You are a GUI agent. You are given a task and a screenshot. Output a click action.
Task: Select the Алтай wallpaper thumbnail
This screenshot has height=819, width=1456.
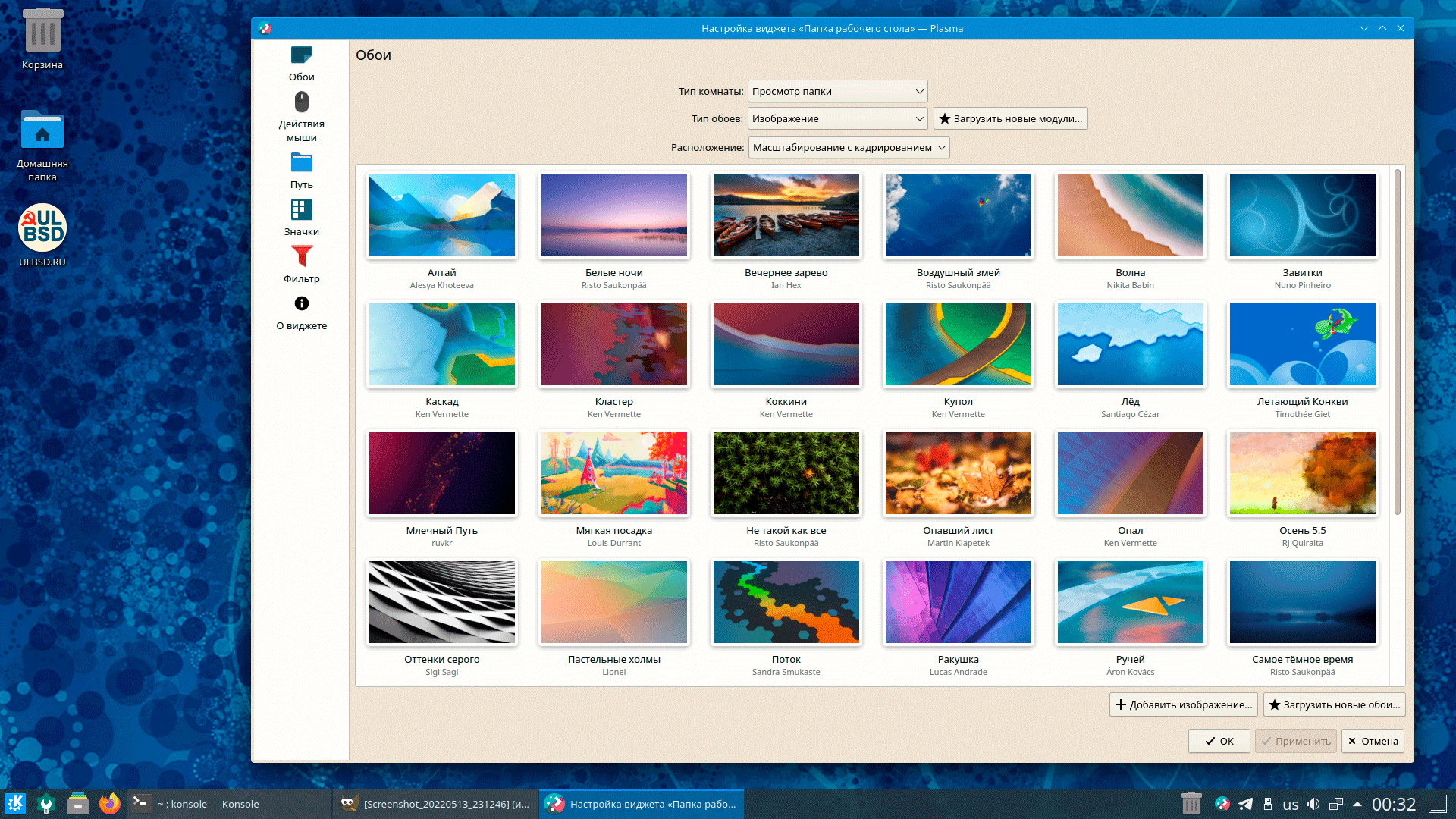[x=441, y=216]
